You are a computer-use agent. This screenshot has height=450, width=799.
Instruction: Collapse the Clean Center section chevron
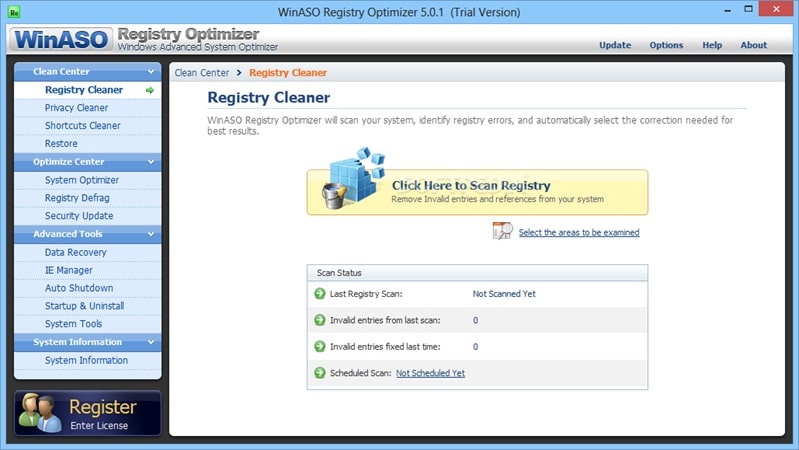(x=151, y=72)
